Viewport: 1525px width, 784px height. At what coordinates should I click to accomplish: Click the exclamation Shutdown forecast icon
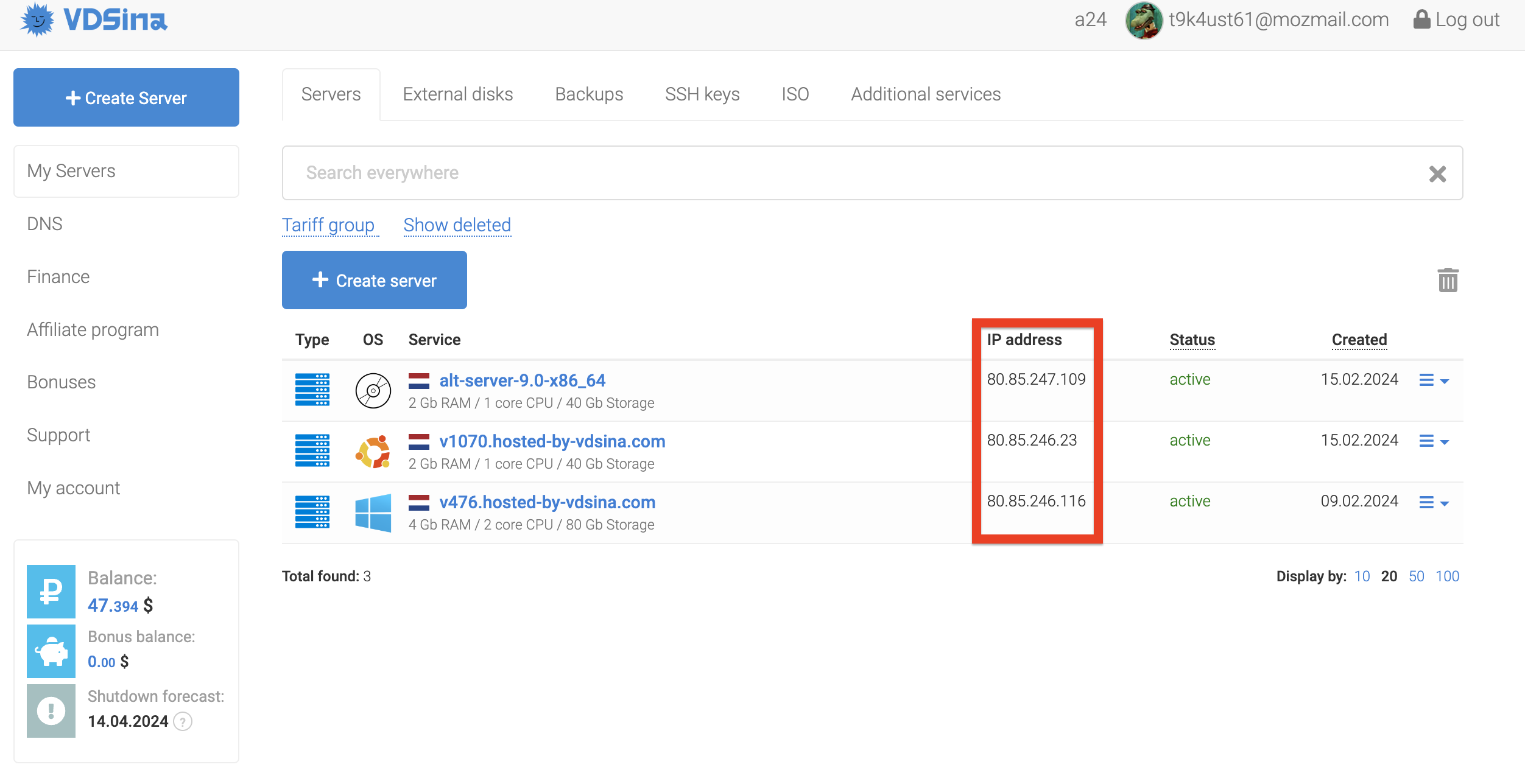click(51, 710)
